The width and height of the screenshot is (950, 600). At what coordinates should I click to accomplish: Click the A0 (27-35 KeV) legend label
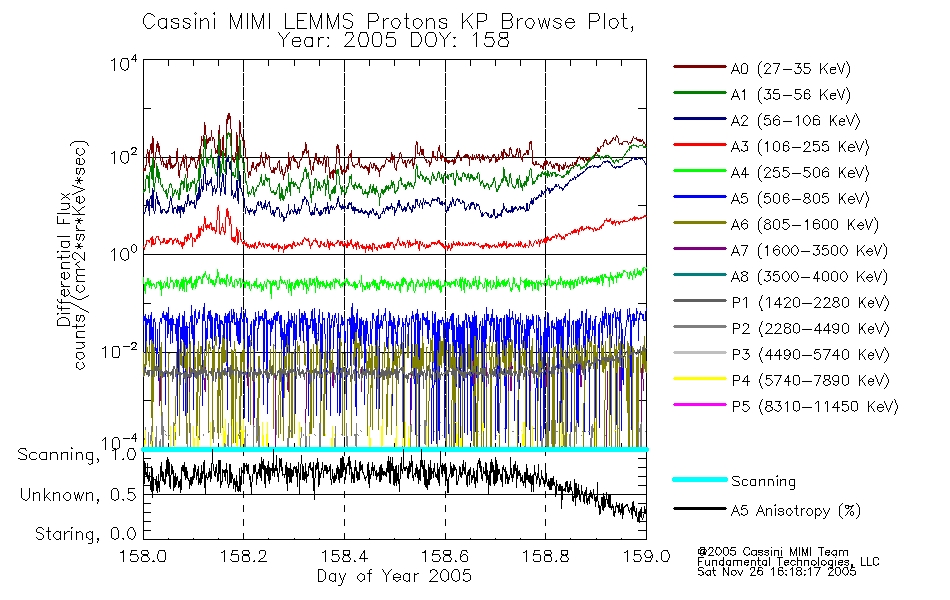(791, 69)
